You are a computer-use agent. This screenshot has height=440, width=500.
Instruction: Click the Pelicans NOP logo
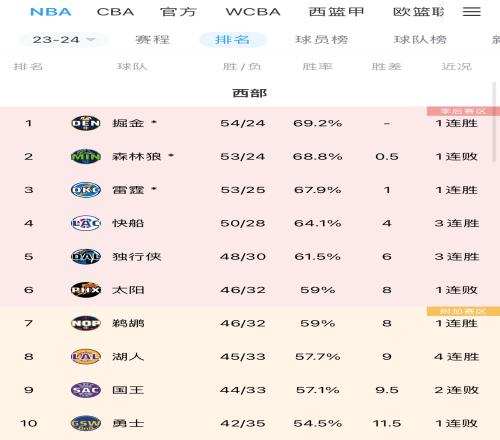[x=86, y=323]
